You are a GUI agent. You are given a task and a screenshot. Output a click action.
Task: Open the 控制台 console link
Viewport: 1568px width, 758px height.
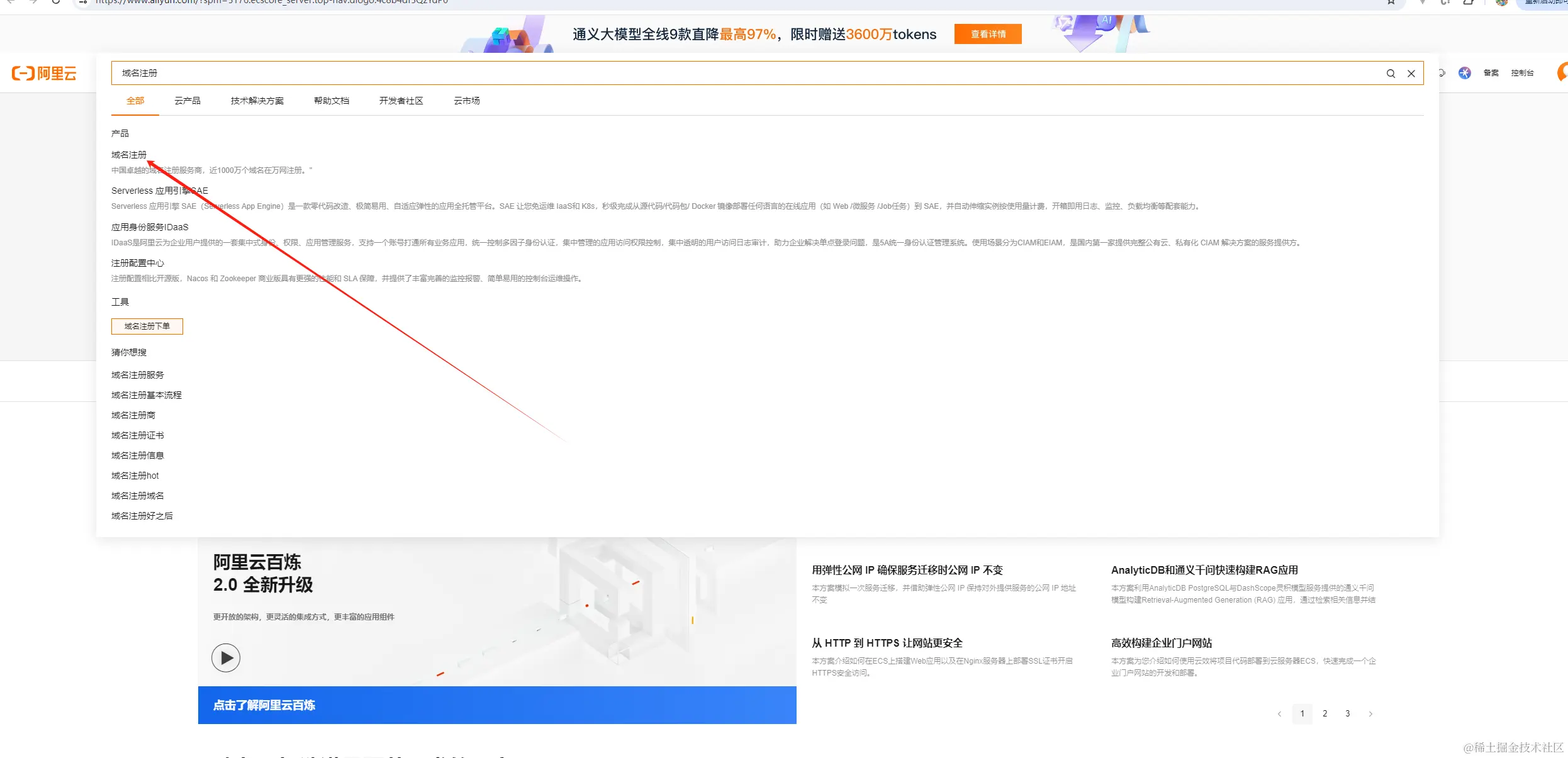pyautogui.click(x=1522, y=73)
